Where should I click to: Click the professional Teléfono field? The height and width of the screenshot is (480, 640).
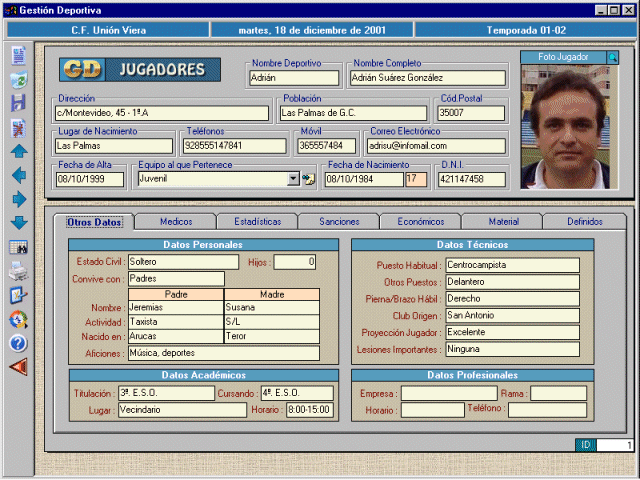point(547,410)
